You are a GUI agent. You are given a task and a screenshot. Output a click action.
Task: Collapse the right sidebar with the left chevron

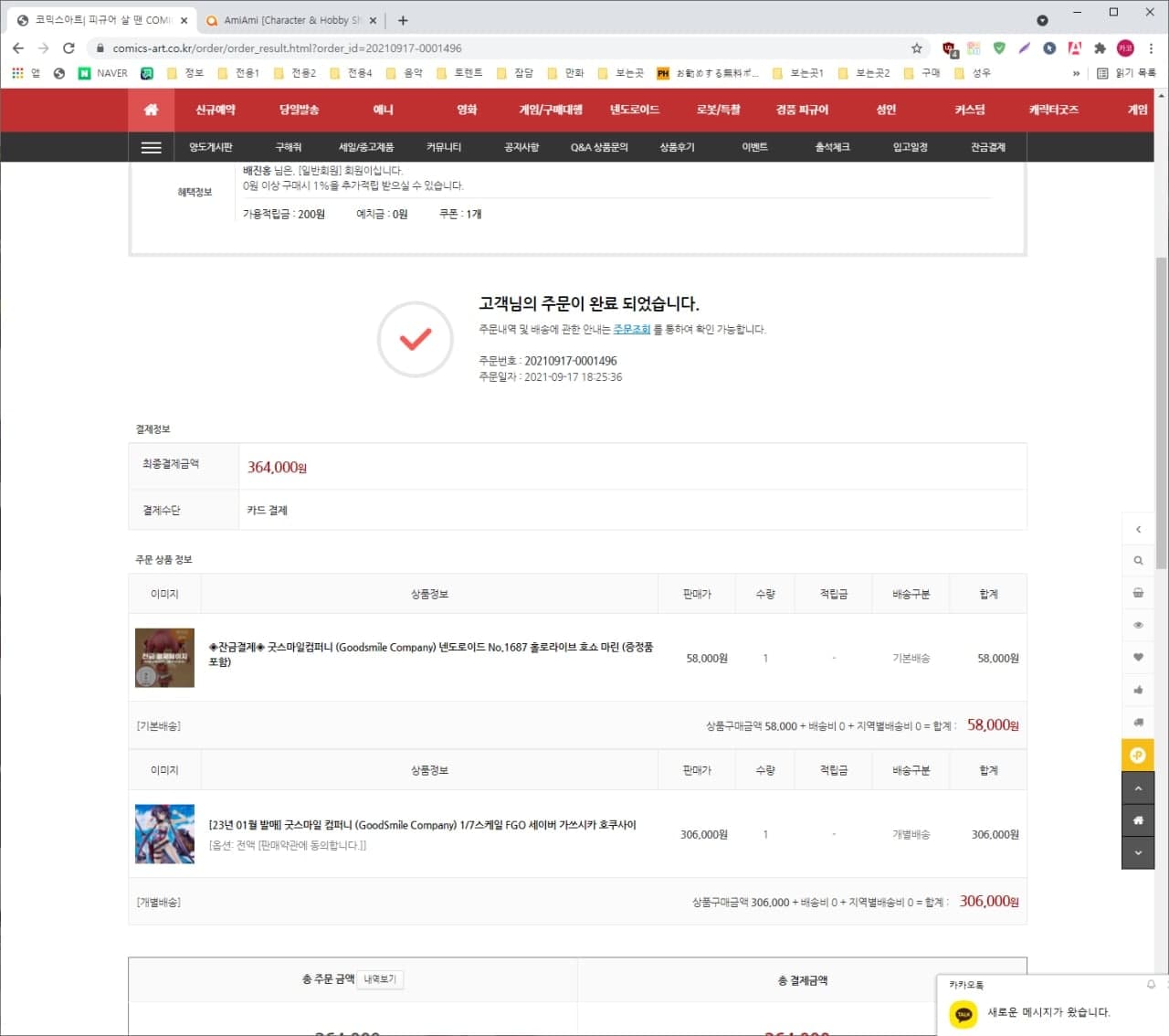pyautogui.click(x=1138, y=529)
